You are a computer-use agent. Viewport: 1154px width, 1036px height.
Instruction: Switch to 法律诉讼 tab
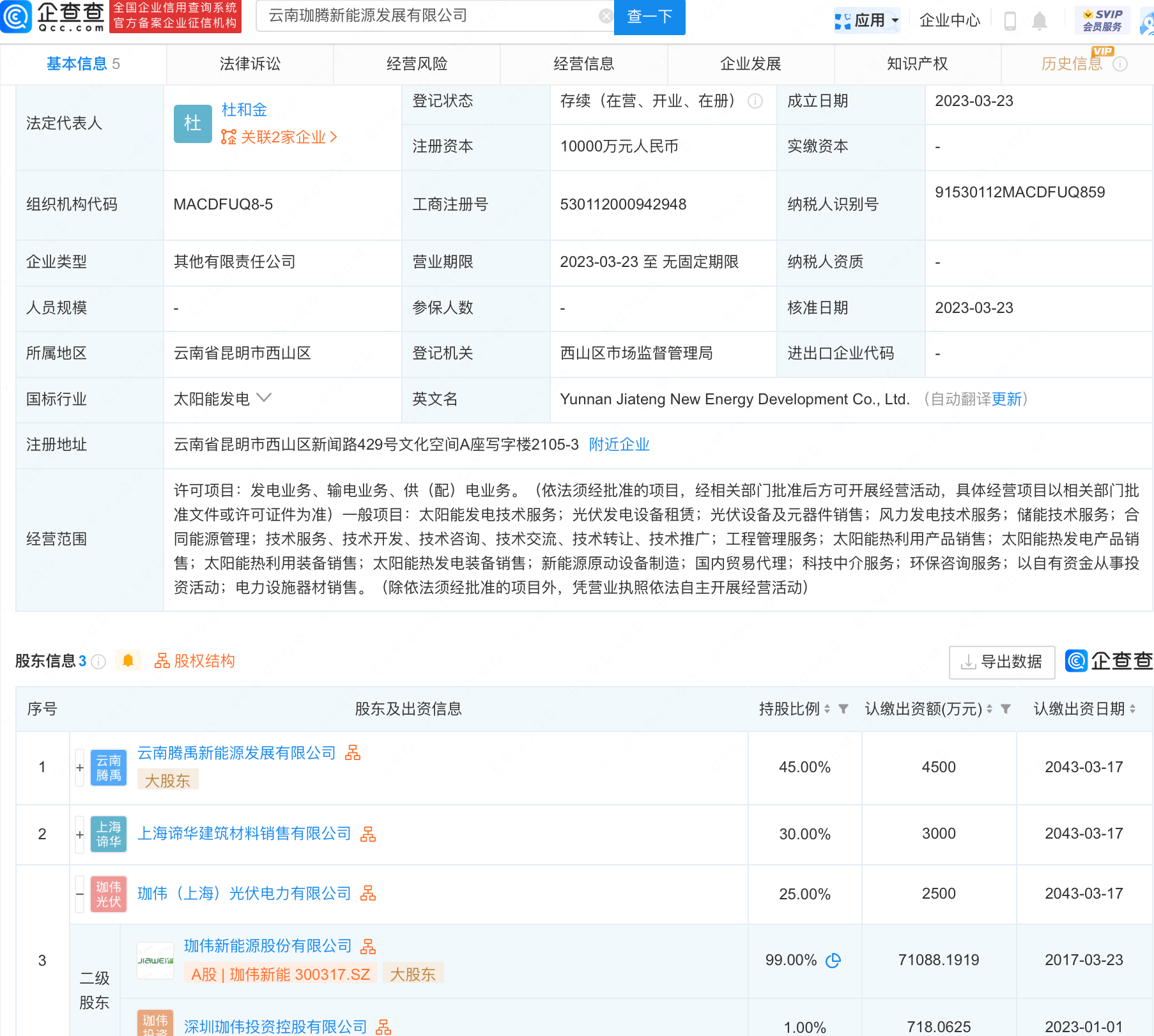(250, 64)
